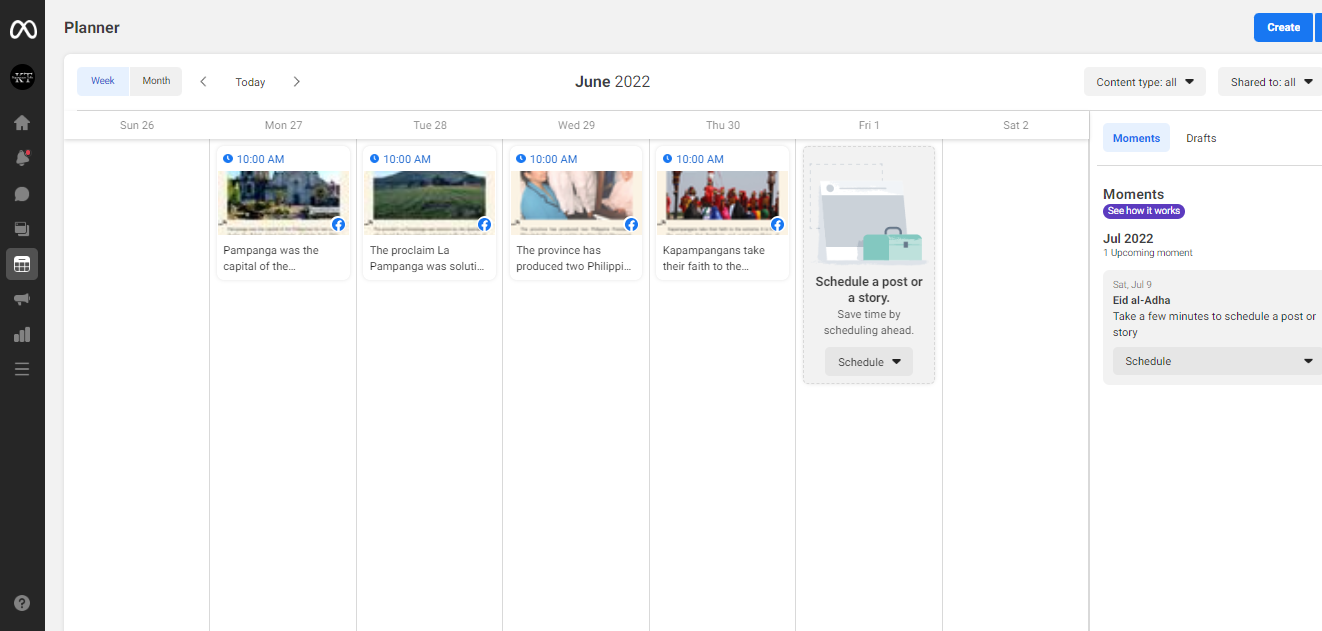Click Facebook badge on Mon 27 post
This screenshot has width=1322, height=631.
pos(338,224)
